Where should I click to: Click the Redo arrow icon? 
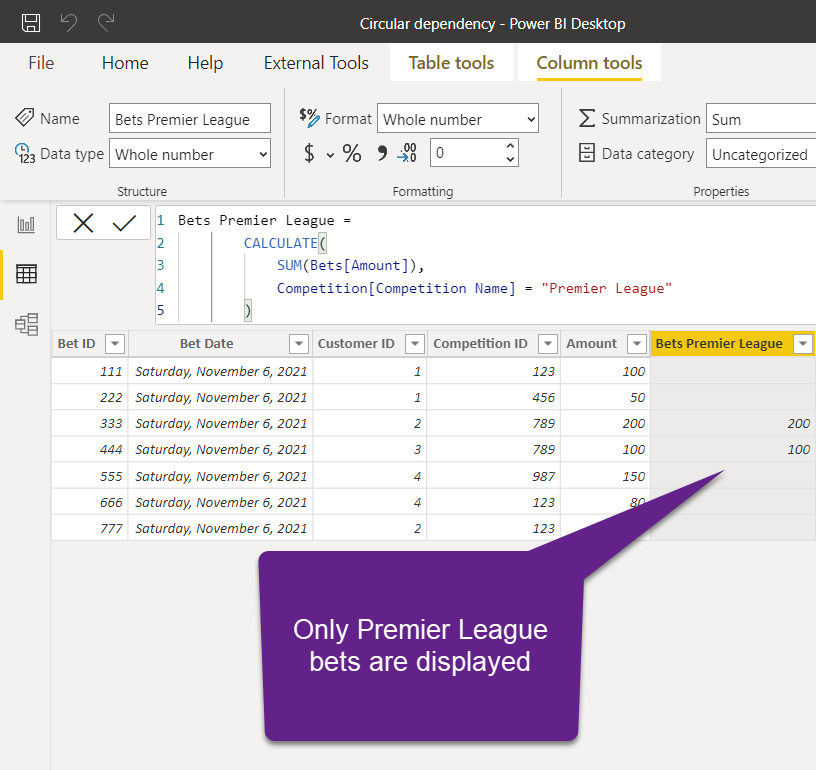[106, 22]
